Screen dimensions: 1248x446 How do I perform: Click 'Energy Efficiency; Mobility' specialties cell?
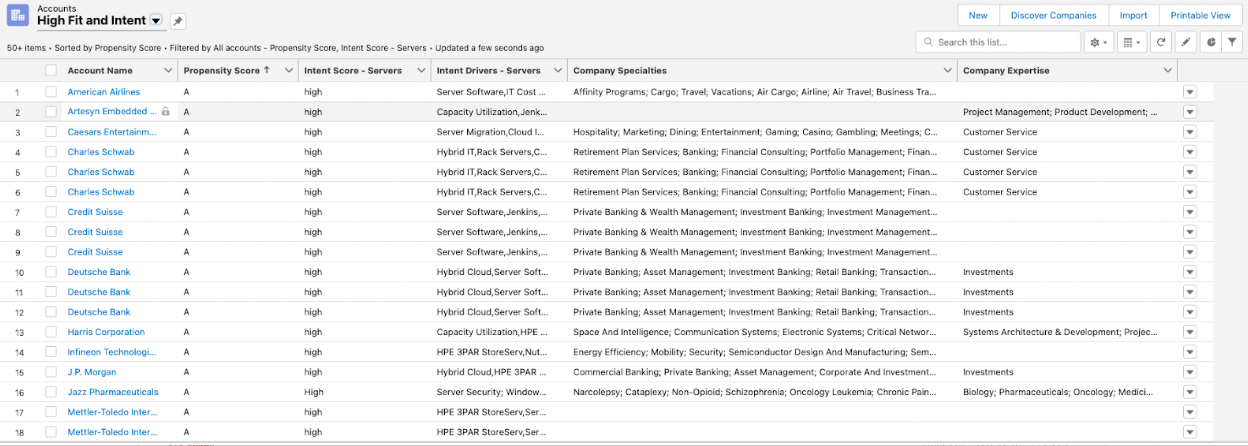coord(755,352)
